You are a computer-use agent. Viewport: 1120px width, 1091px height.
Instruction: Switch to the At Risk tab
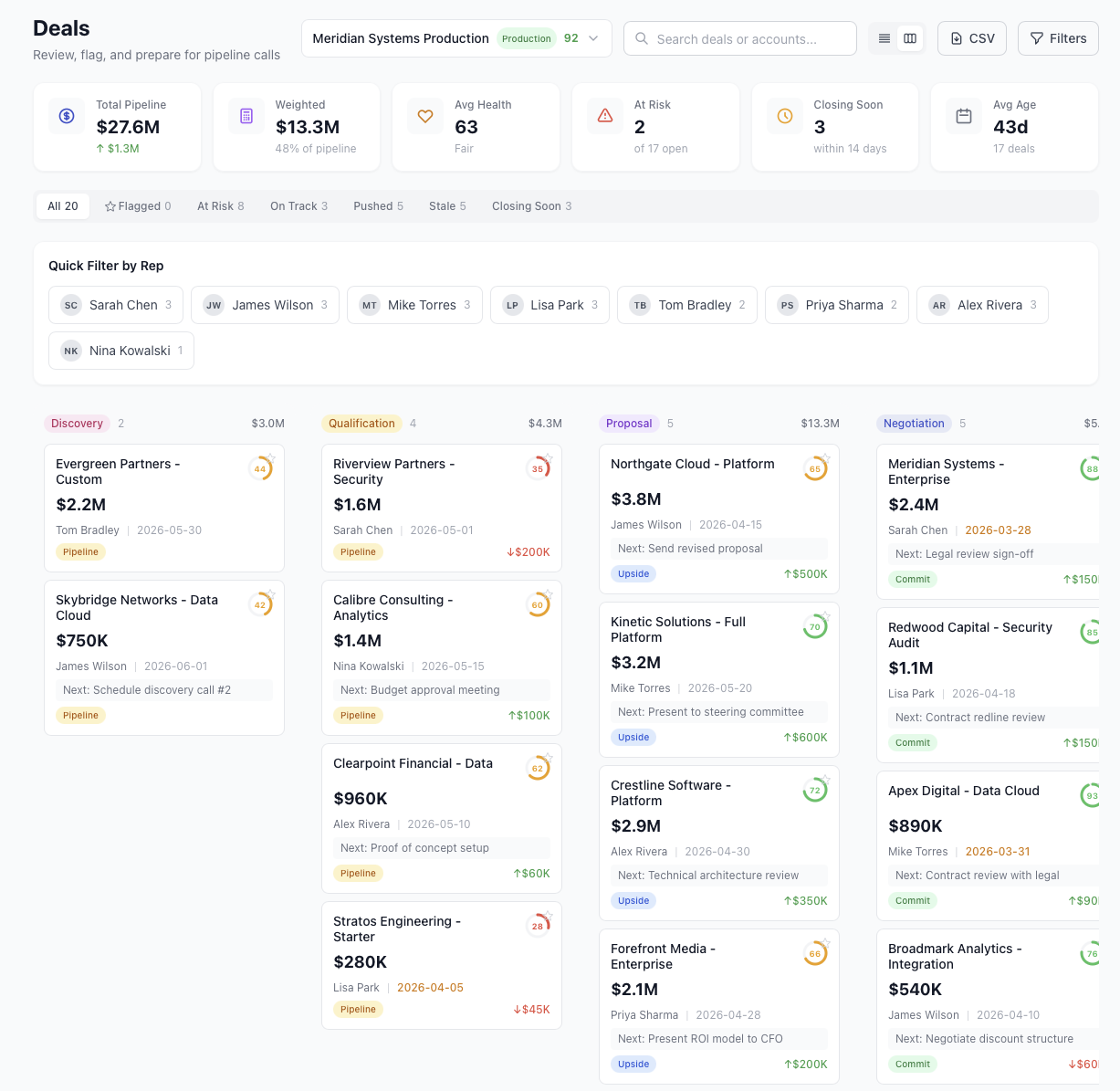pos(220,205)
